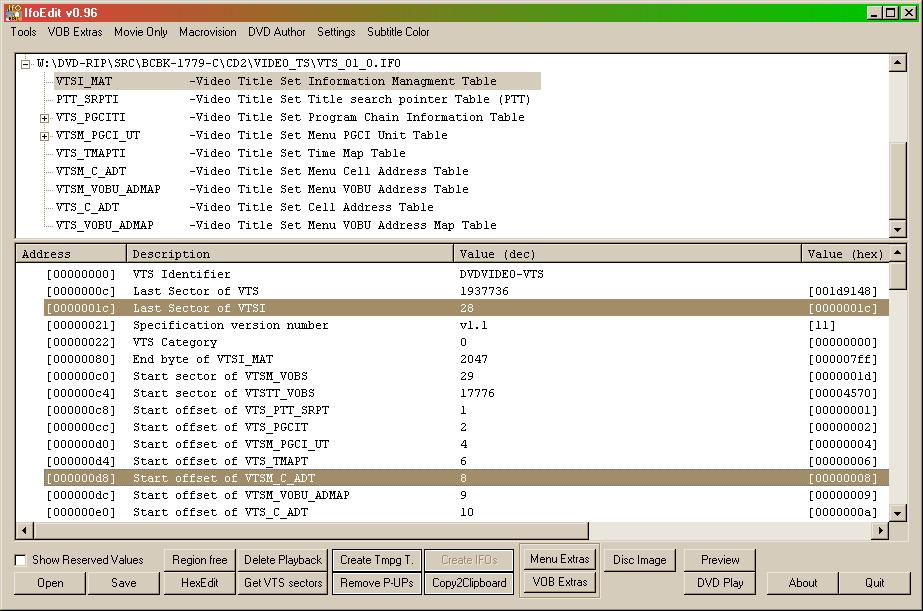This screenshot has width=923, height=611.
Task: Click the Value (dec) column header
Action: pos(627,254)
